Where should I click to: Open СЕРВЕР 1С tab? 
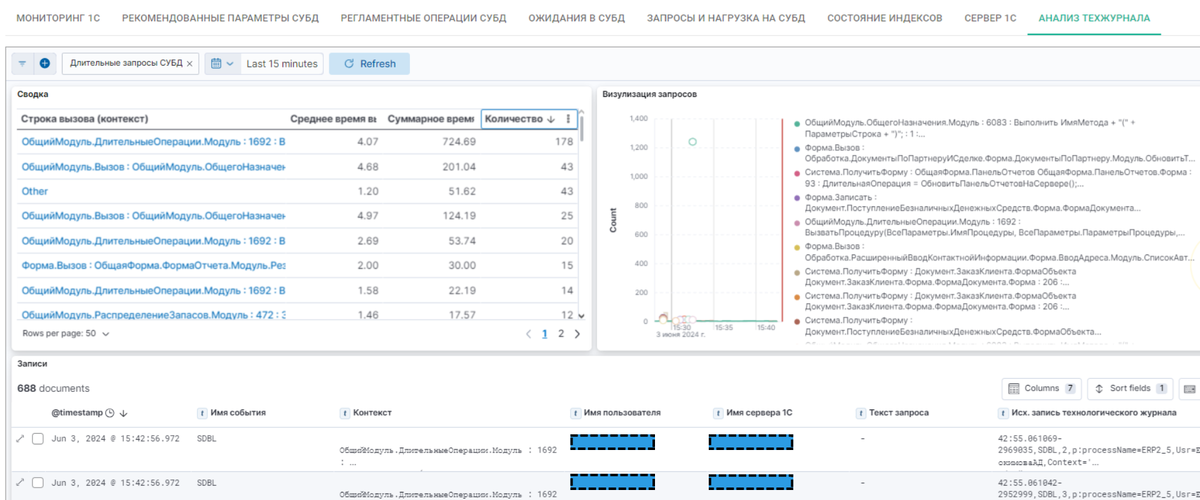(x=990, y=18)
